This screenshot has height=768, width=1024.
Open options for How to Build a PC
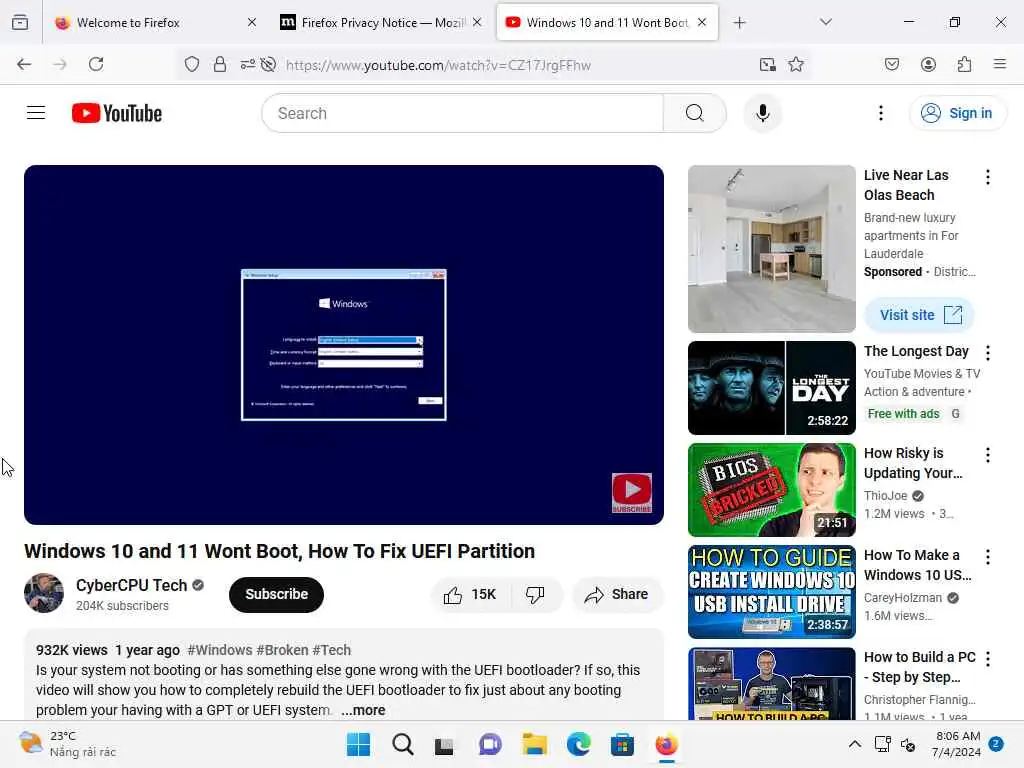pos(987,659)
